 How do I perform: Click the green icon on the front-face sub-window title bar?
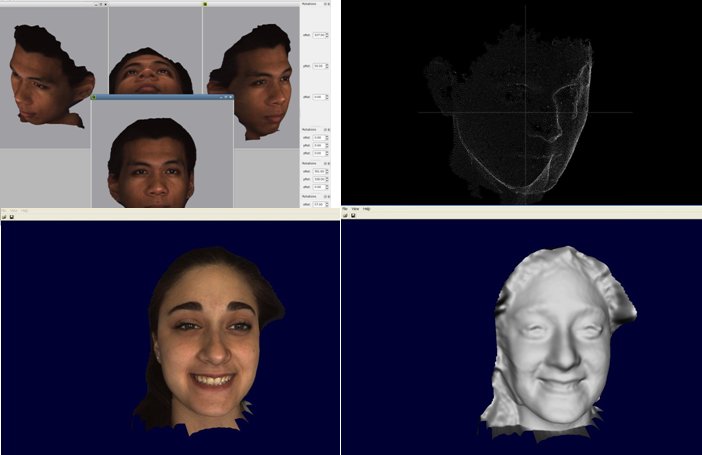click(93, 97)
